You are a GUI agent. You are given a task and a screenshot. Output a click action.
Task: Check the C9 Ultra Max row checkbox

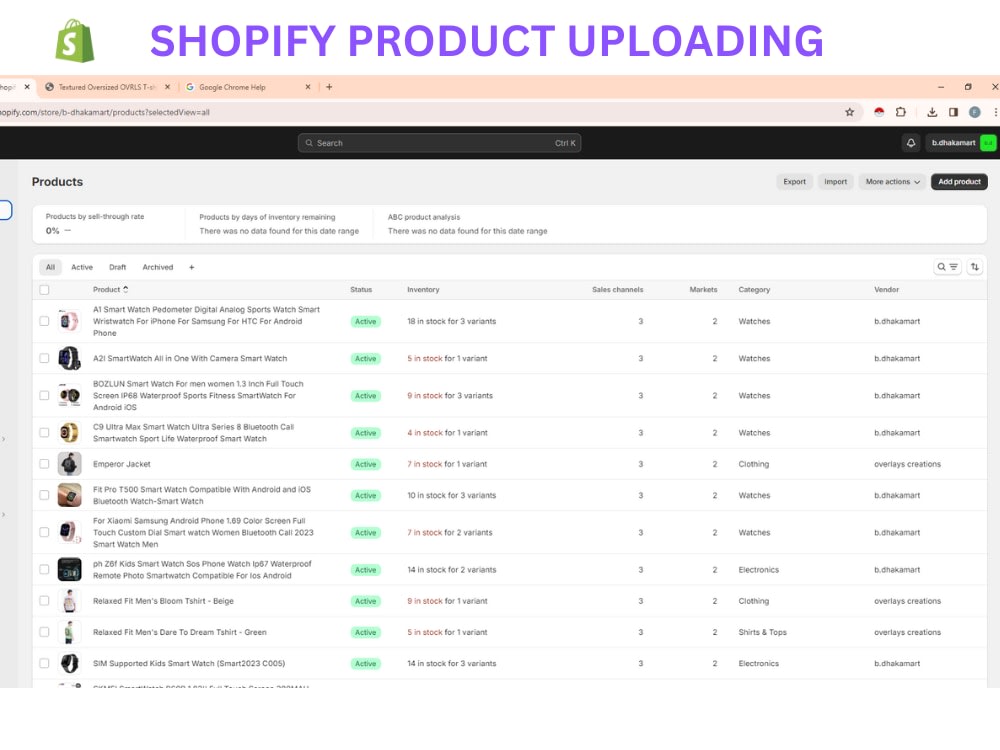click(x=44, y=432)
